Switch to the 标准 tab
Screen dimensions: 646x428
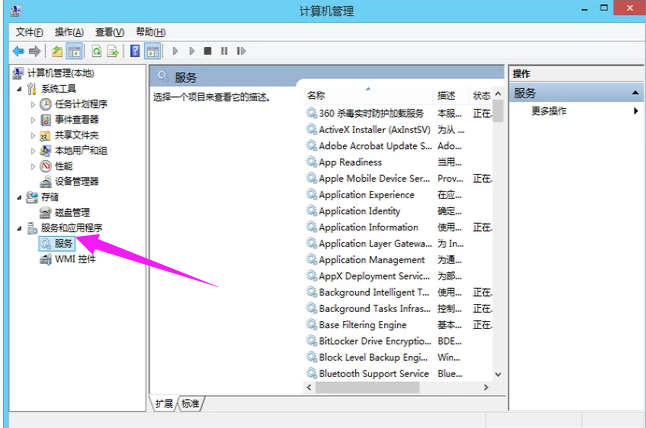[x=189, y=403]
